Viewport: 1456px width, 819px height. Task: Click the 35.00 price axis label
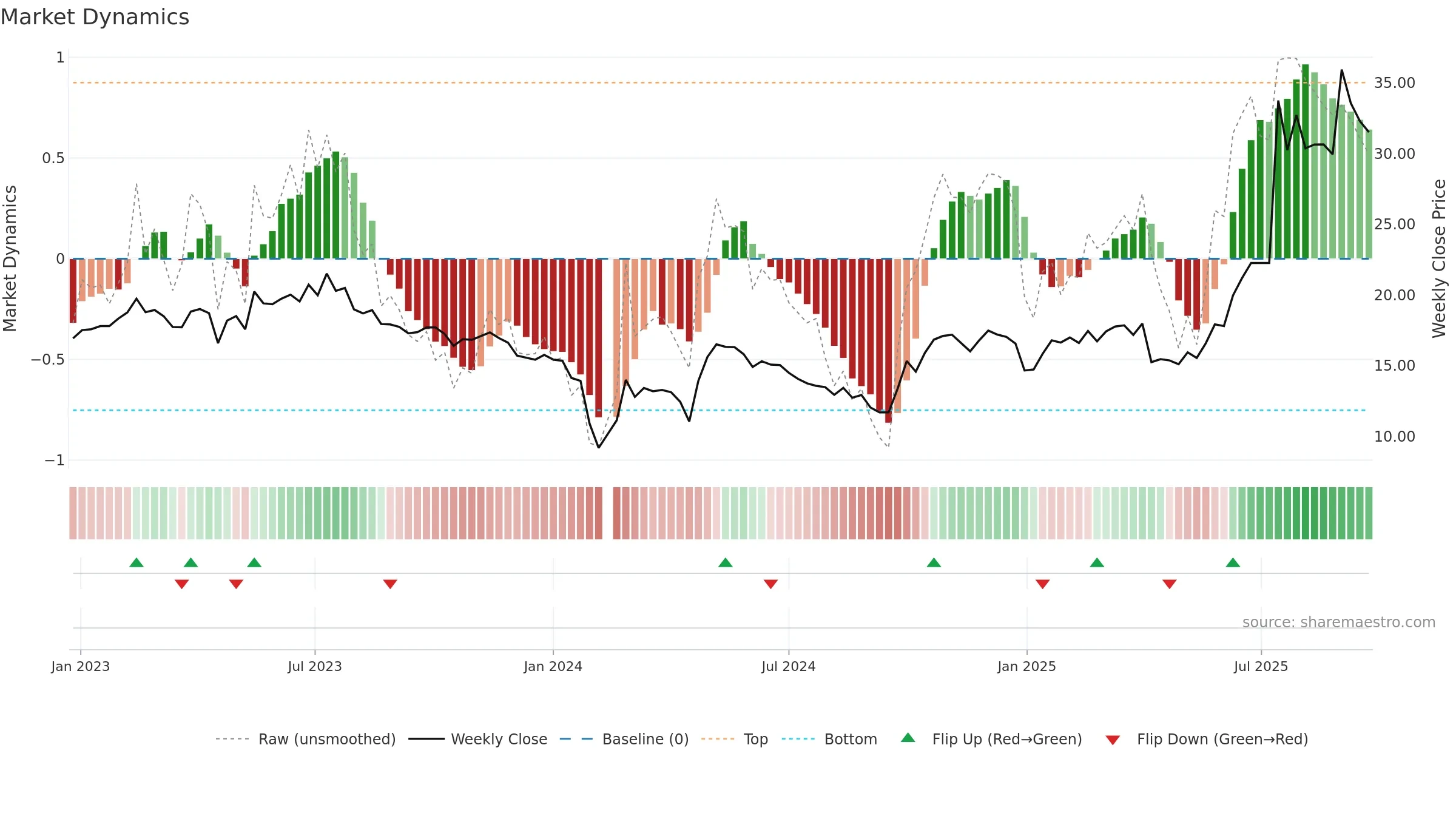1395,83
